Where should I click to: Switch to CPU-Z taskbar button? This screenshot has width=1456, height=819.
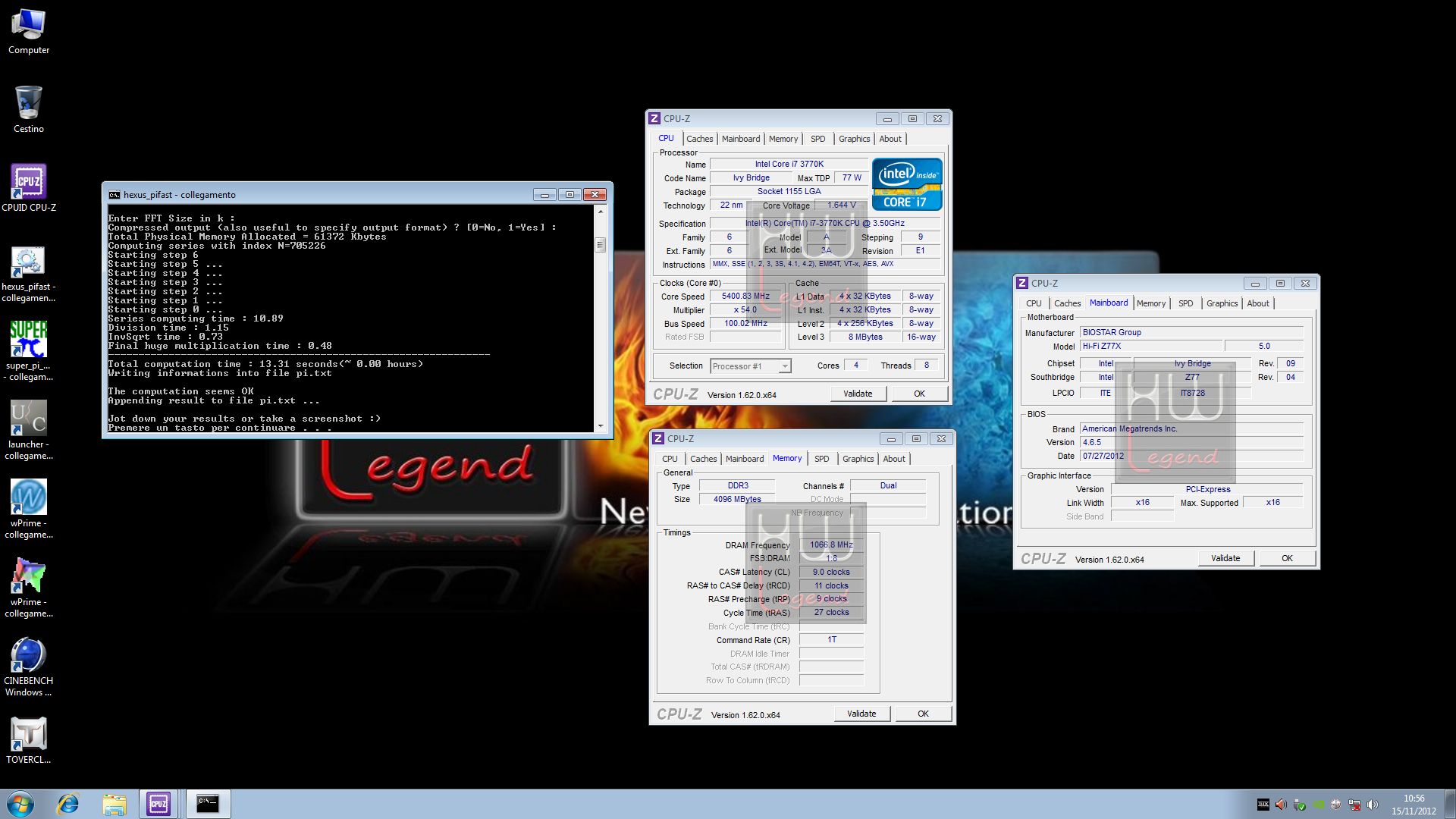tap(158, 804)
